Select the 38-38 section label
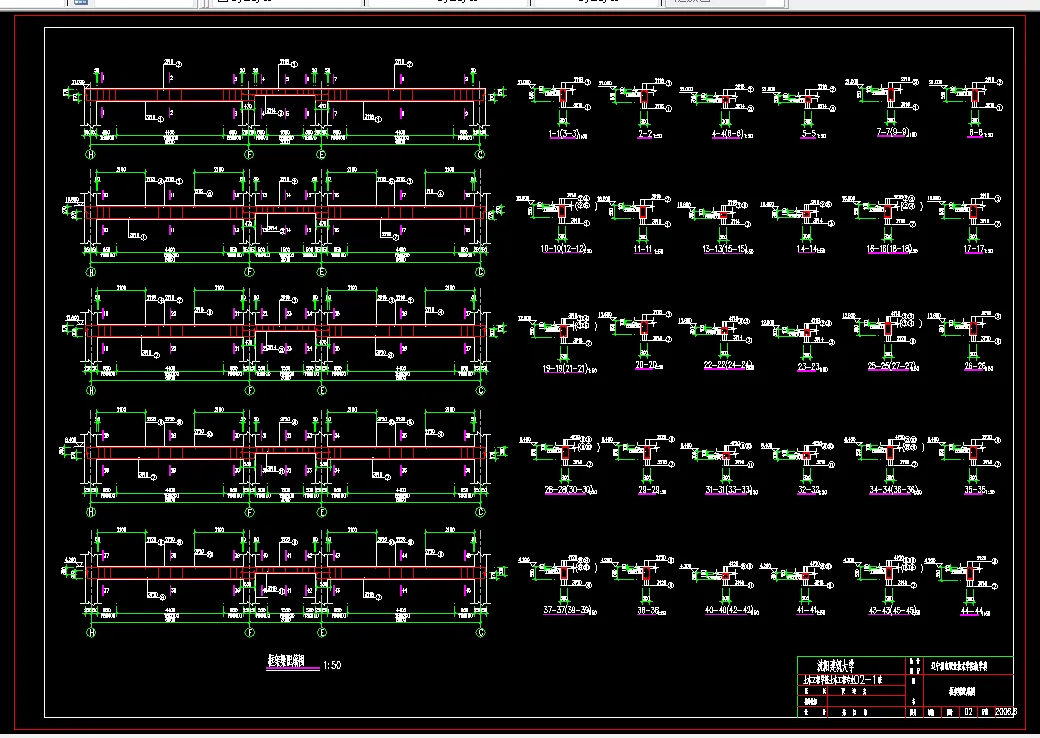The image size is (1040, 738). click(648, 610)
